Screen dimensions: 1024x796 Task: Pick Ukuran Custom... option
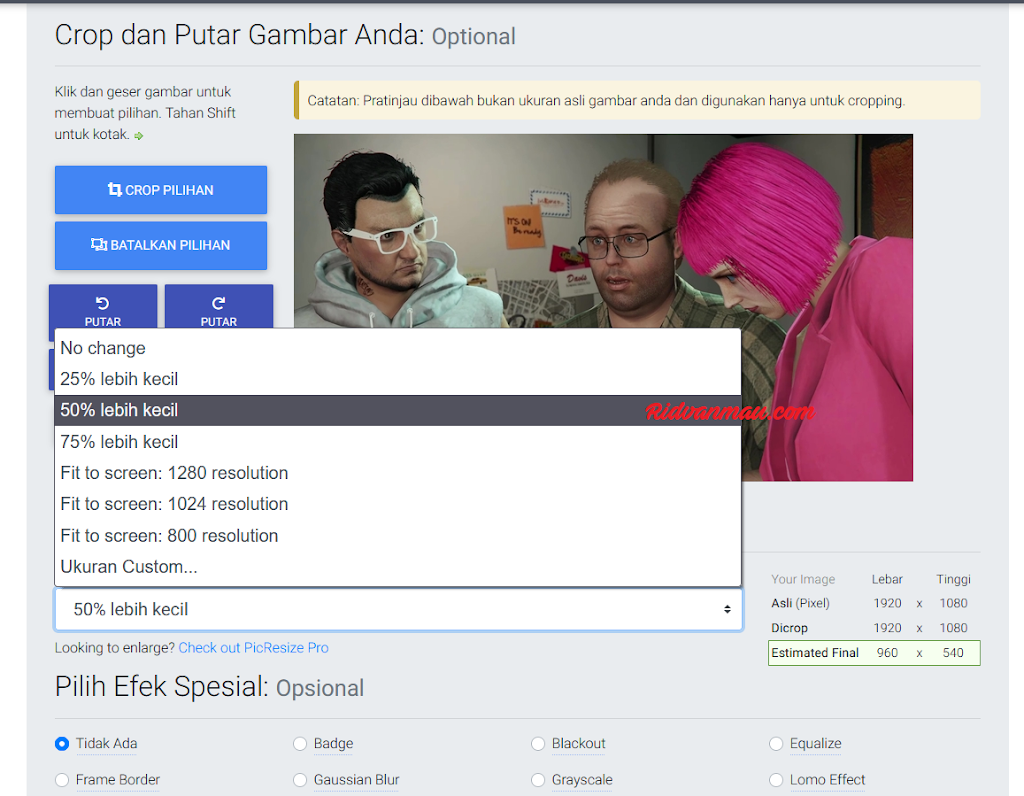tap(398, 567)
